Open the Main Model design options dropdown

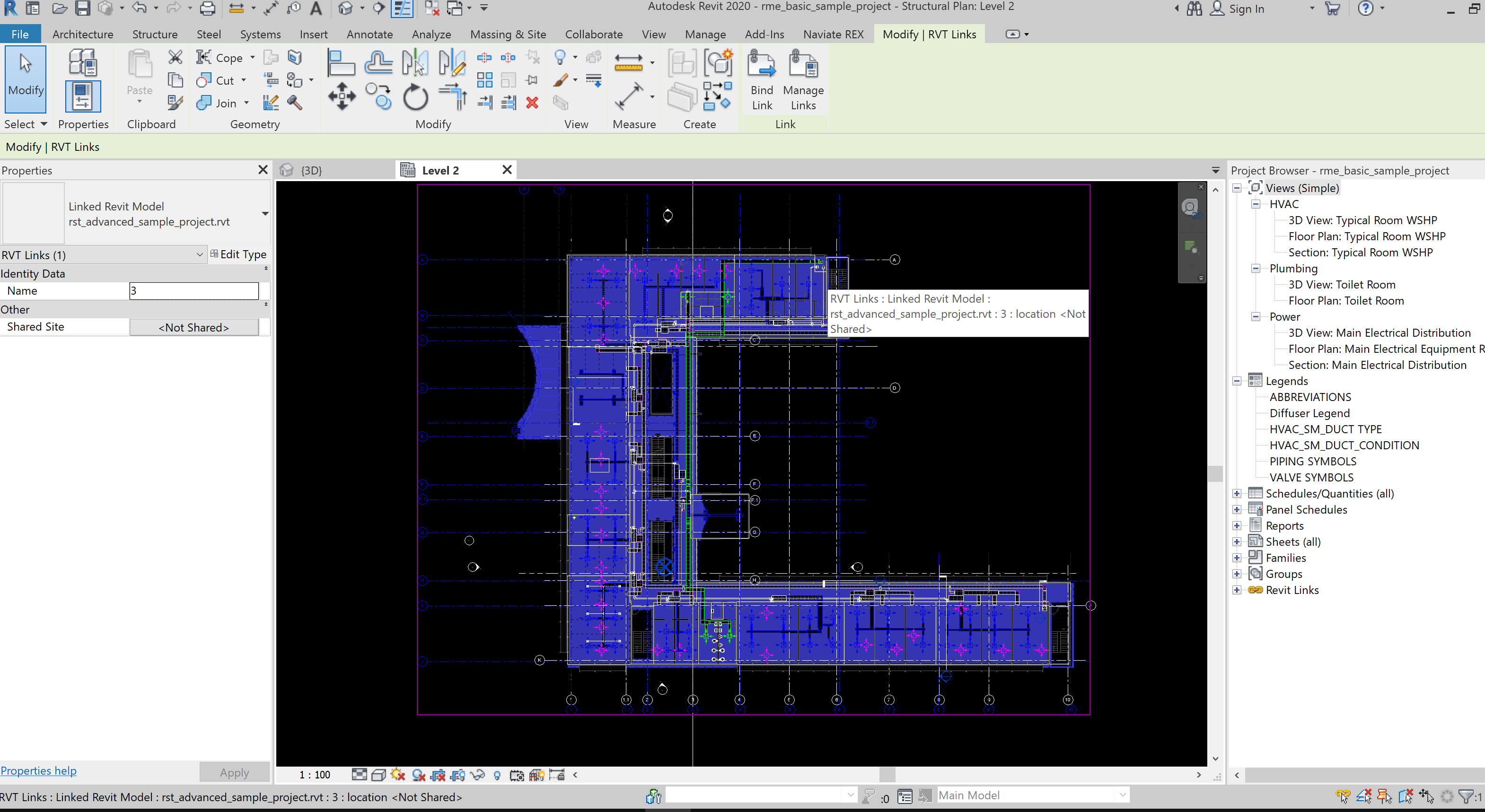[1122, 795]
